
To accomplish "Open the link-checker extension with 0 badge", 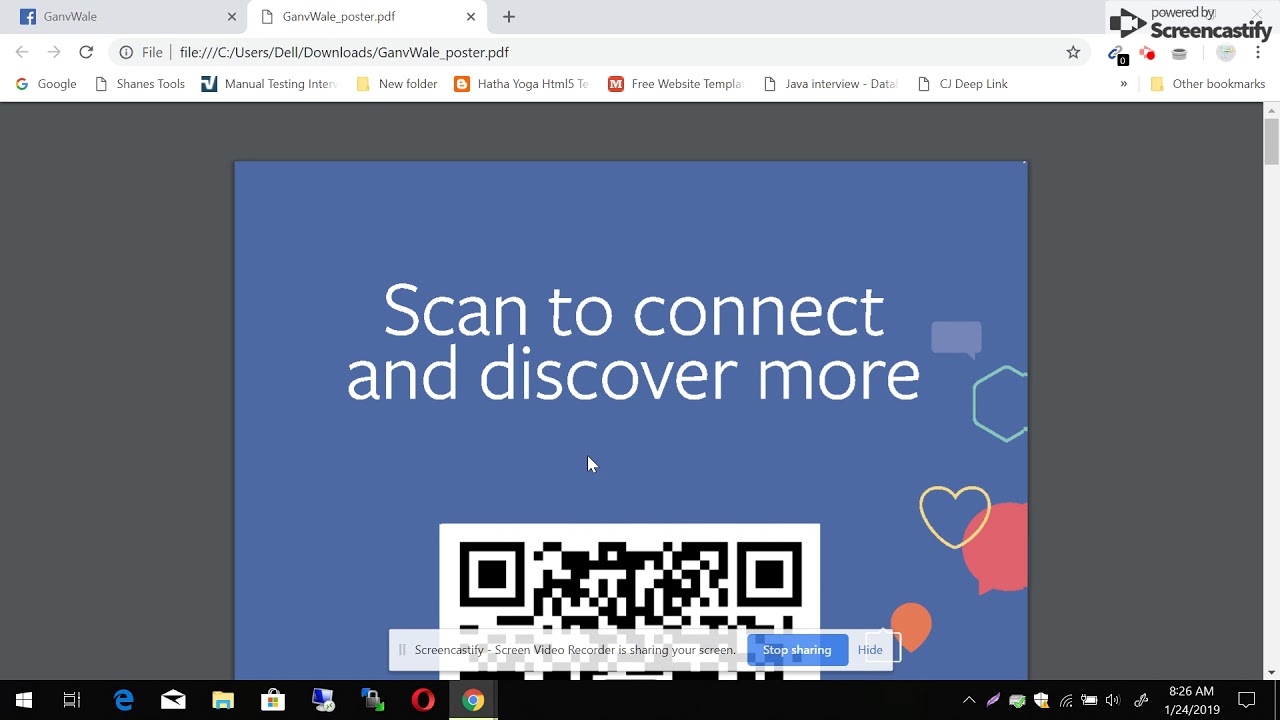I will coord(1118,54).
